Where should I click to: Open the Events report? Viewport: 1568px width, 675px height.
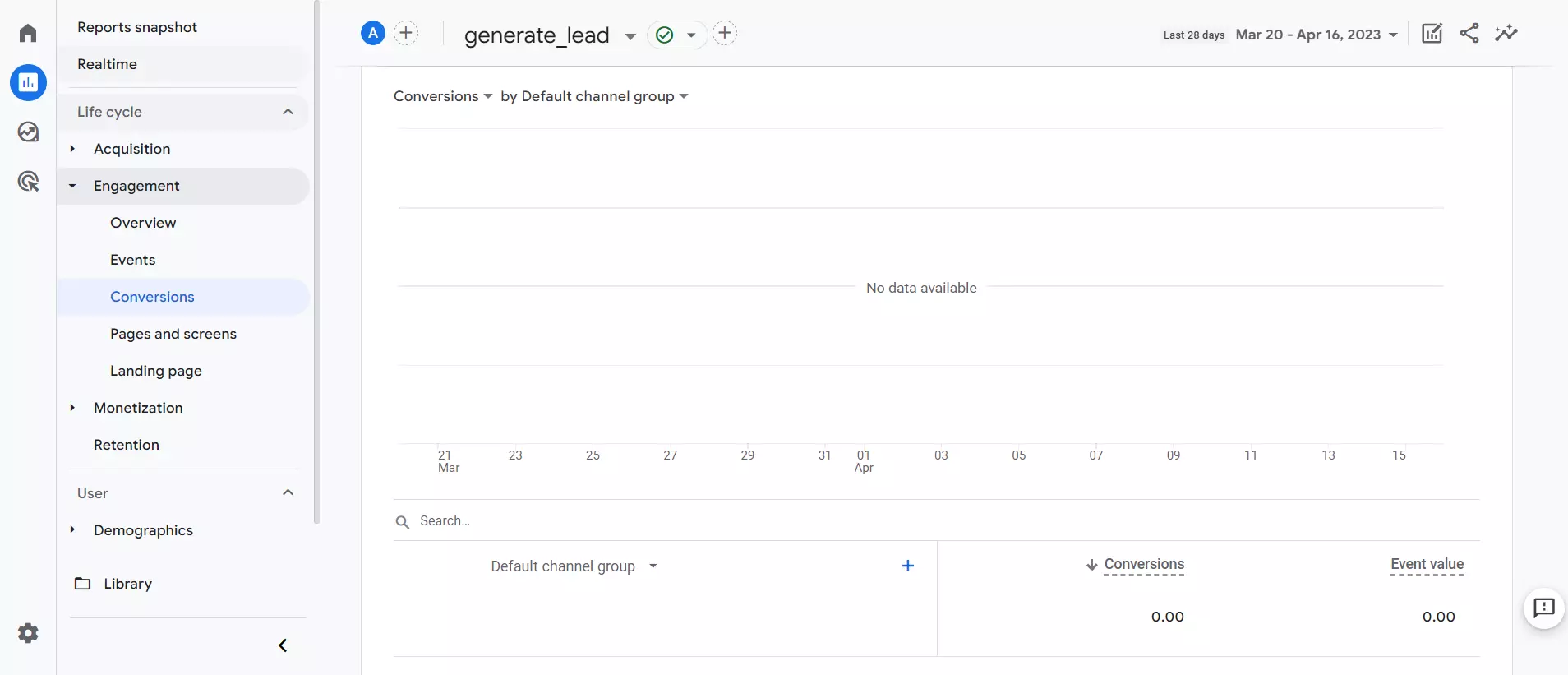(x=132, y=260)
